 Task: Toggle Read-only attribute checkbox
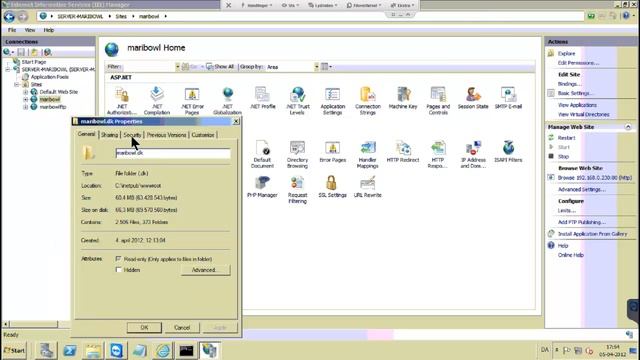118,259
